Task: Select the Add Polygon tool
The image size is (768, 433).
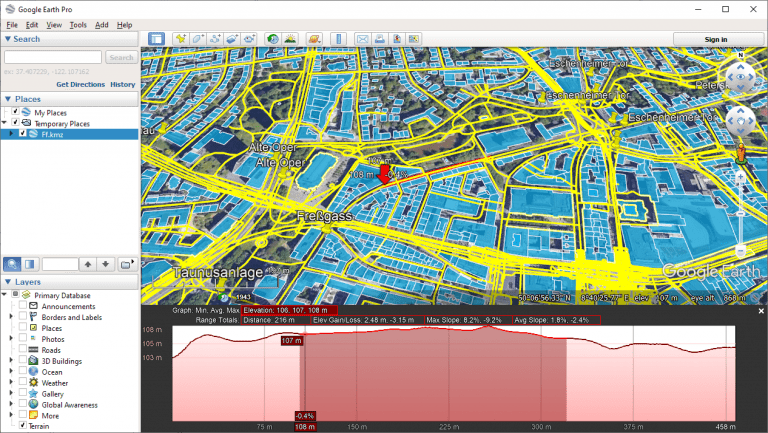Action: (x=198, y=39)
